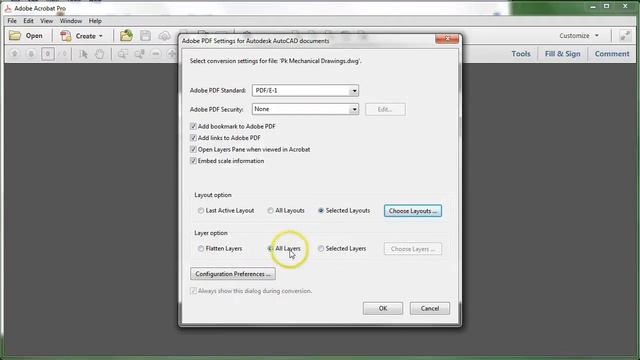
Task: Click the previous page up-arrow icon
Action: [15, 54]
